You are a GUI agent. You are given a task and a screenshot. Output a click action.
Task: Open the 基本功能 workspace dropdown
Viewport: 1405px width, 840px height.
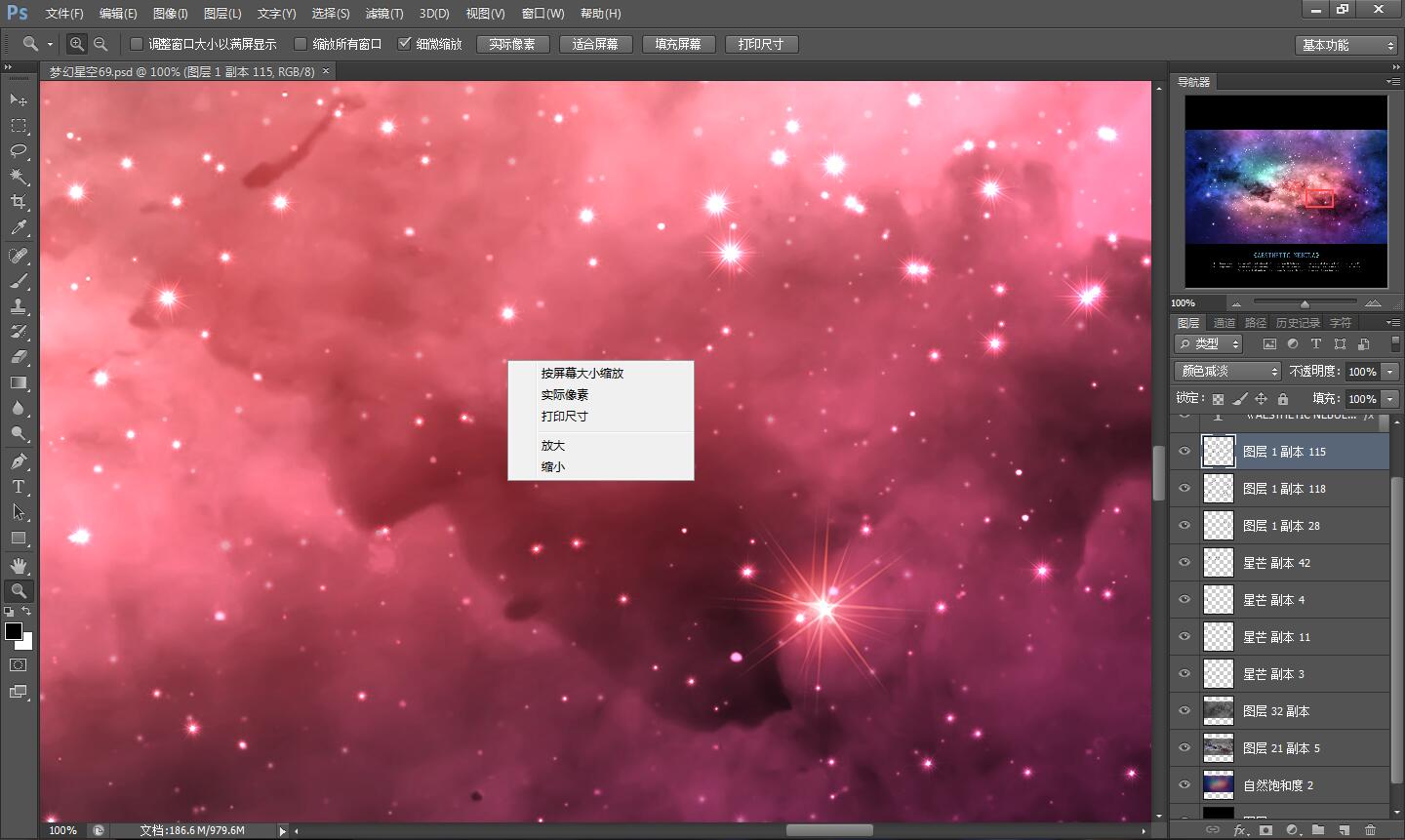pos(1348,45)
